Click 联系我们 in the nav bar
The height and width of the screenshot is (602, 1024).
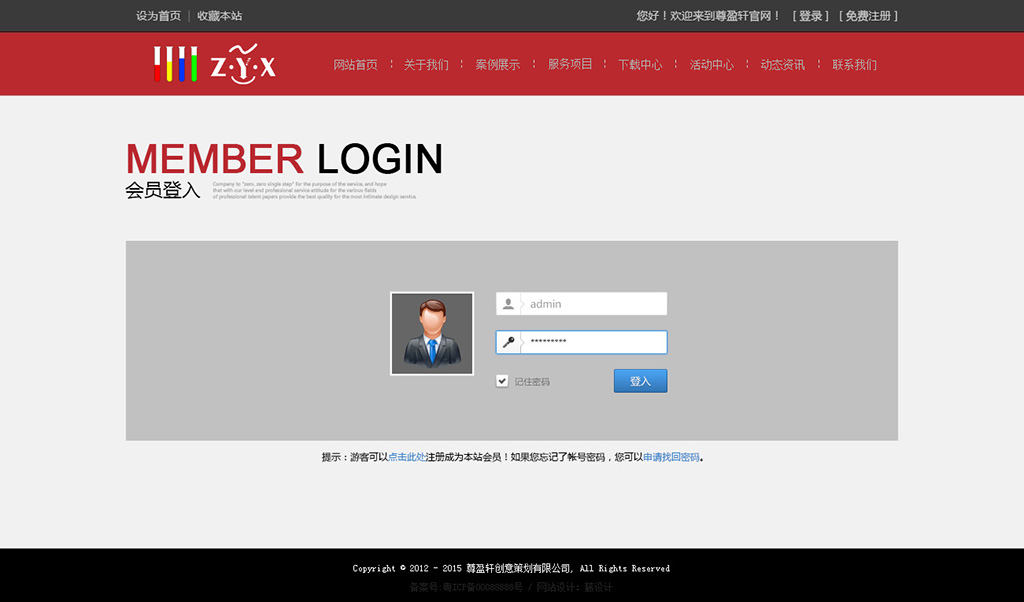854,65
